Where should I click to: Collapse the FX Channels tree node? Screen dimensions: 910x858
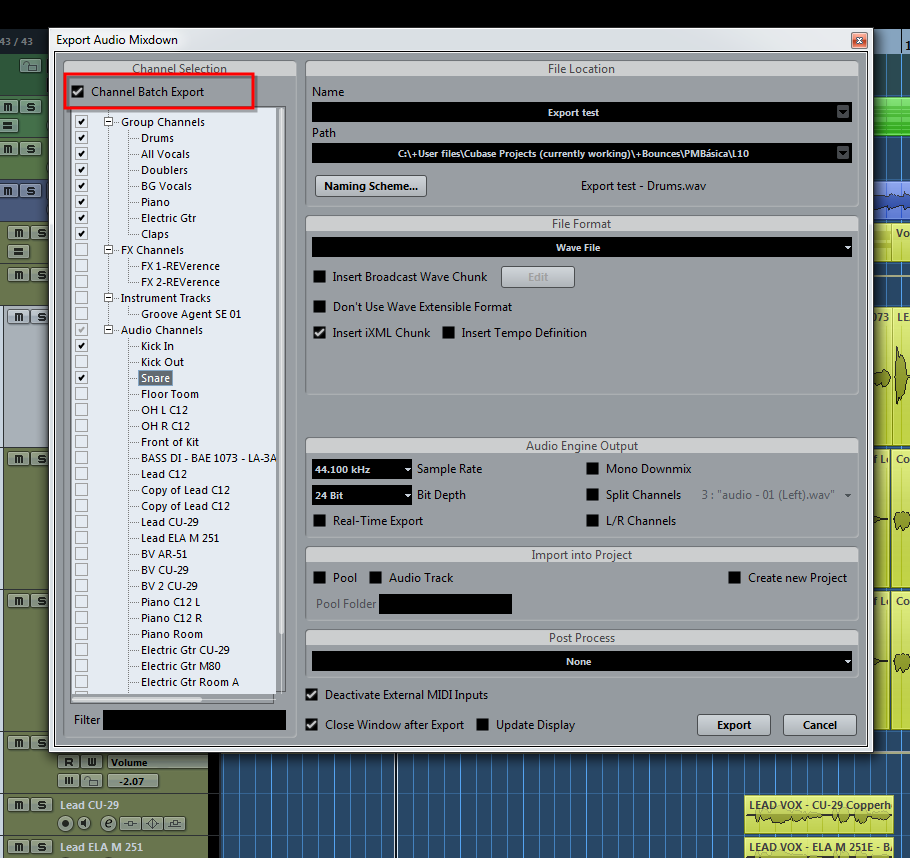(x=108, y=250)
